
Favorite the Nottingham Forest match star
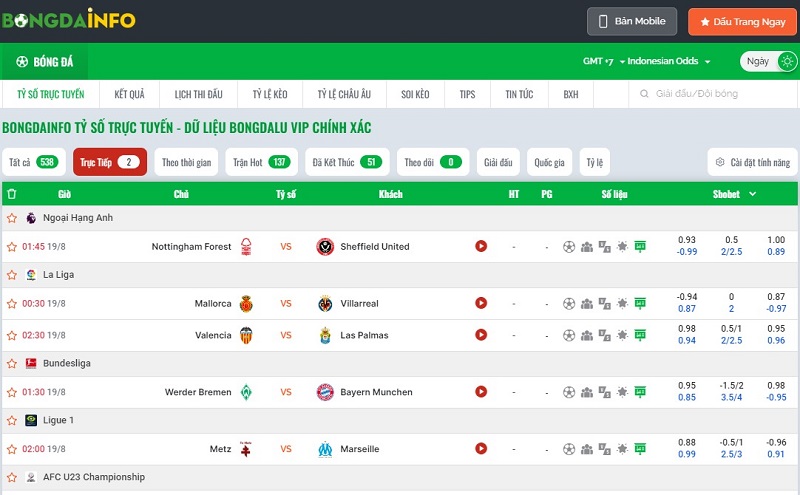coord(12,247)
